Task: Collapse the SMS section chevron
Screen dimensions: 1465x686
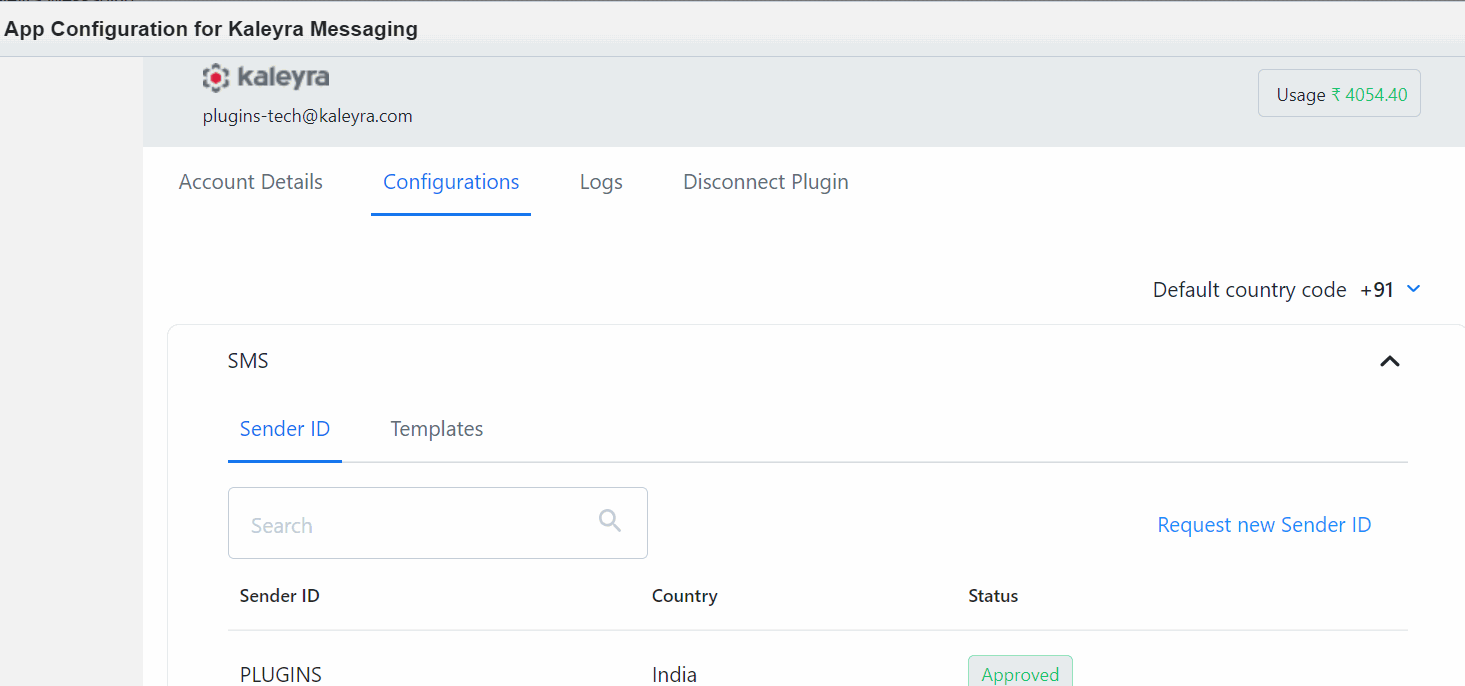Action: 1389,361
